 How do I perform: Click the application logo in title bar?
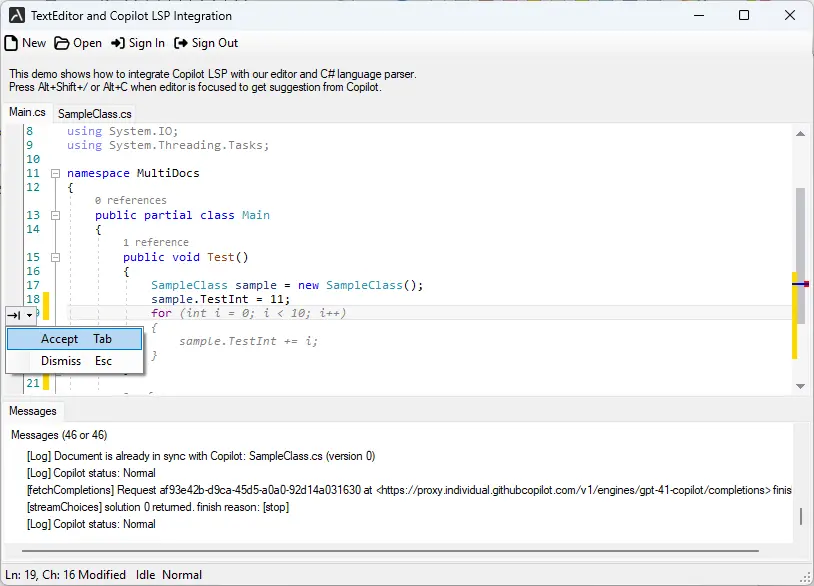17,16
